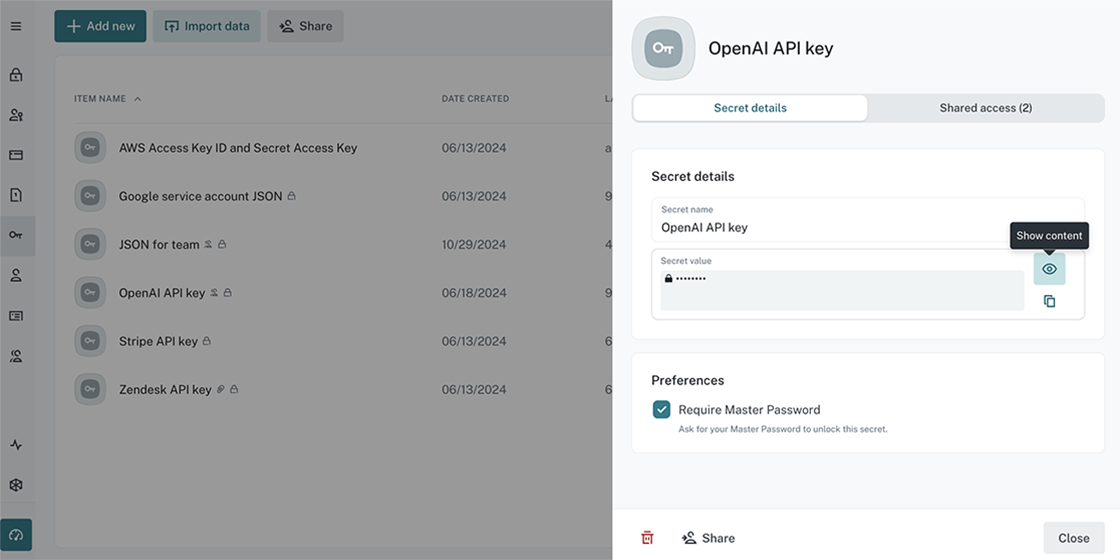Click the eye icon to show secret content
The image size is (1120, 560).
pyautogui.click(x=1049, y=269)
